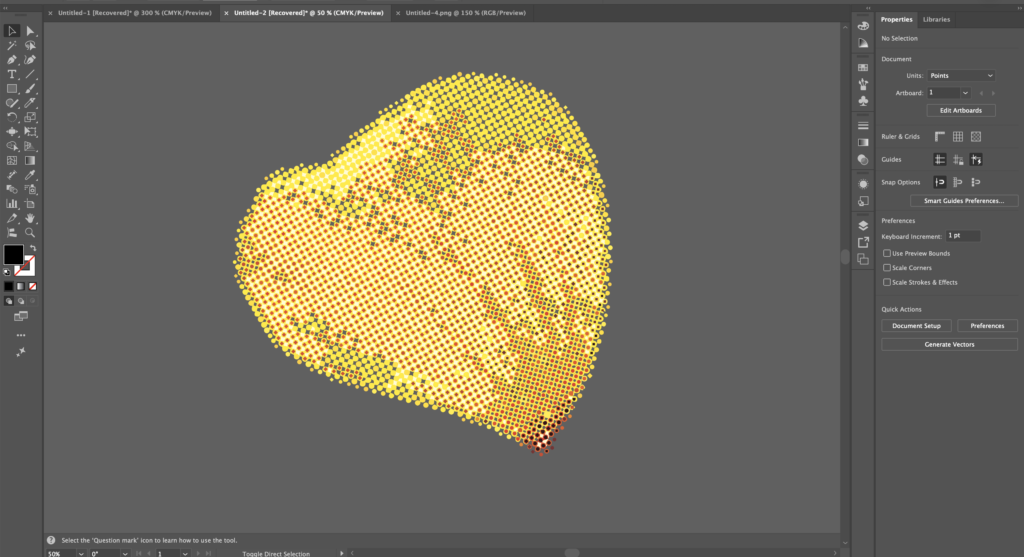Select the Zoom magnifier tool
Screen dimensions: 1024x557
click(30, 231)
